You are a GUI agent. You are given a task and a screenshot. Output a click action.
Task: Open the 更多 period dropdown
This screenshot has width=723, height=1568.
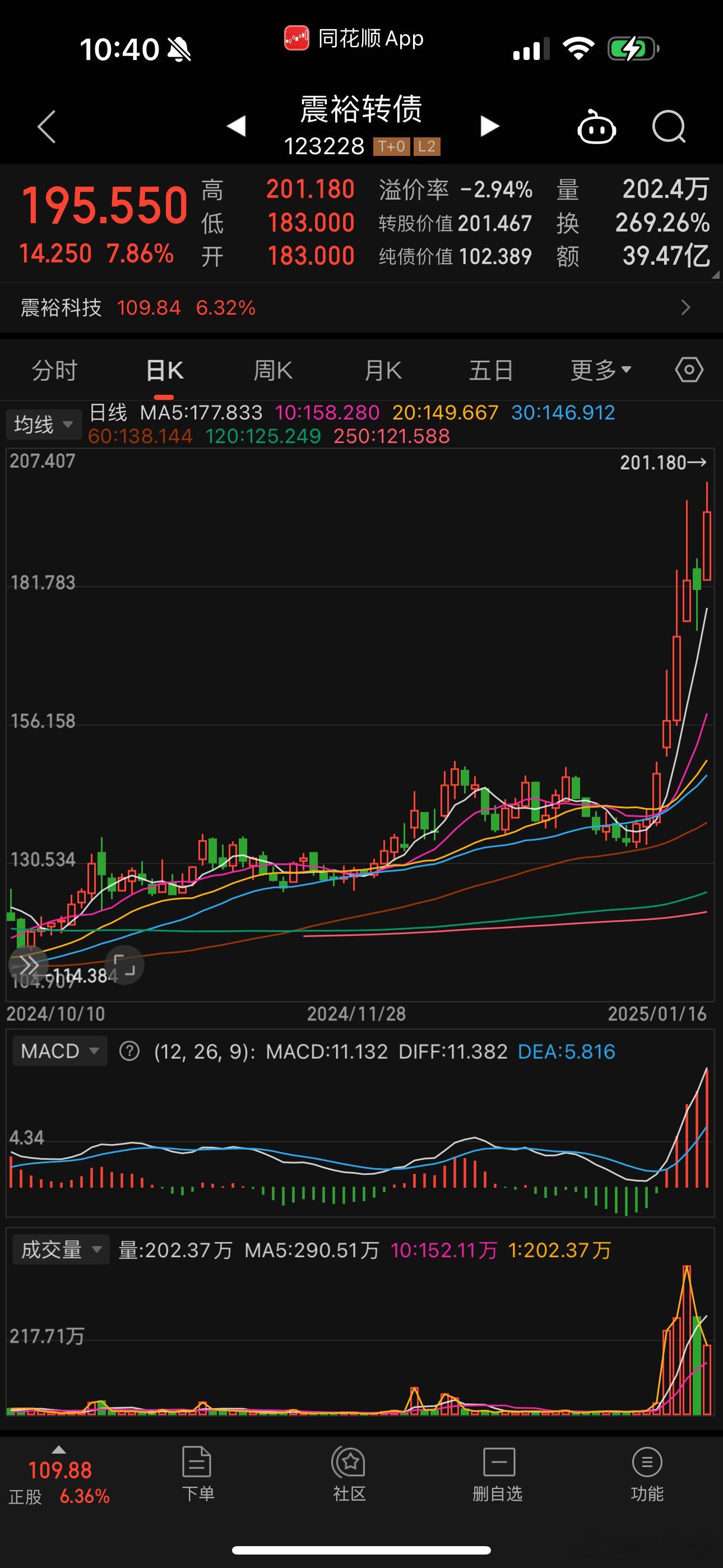pos(601,370)
